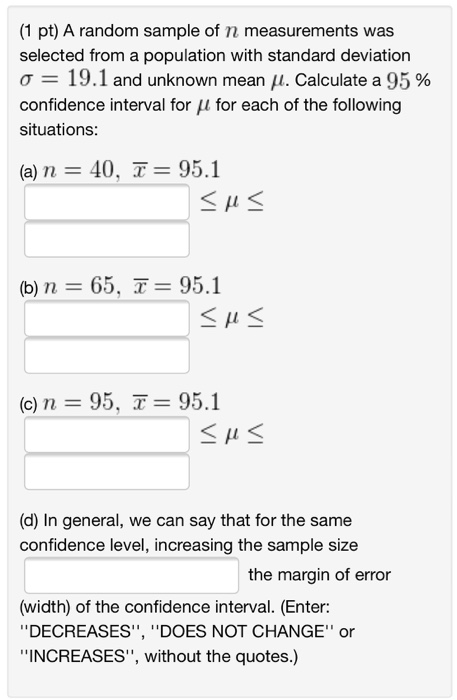Select the lower bound input for part (c)
This screenshot has width=457, height=700.
click(x=107, y=434)
